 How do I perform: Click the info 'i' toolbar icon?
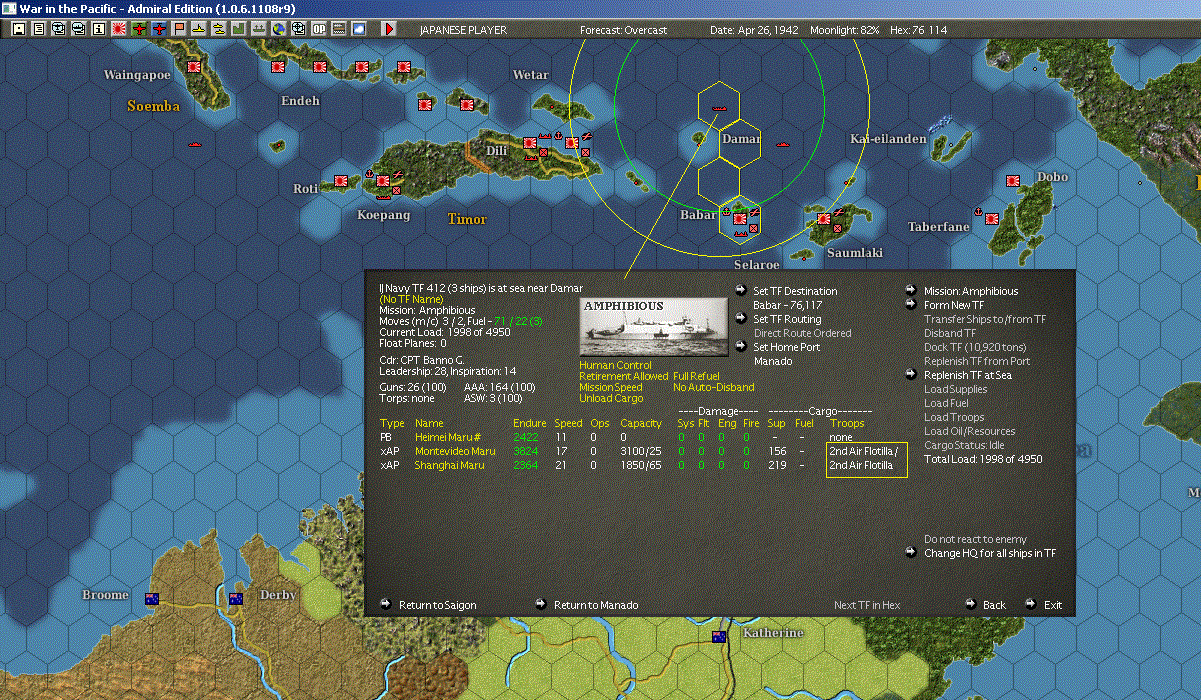(98, 29)
